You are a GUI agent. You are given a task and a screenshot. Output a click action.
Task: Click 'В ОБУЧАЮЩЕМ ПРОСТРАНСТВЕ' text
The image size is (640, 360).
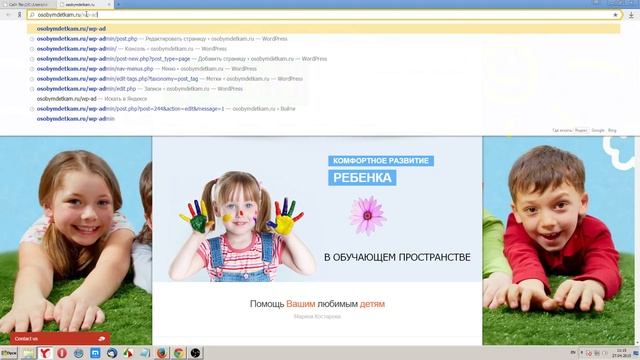(397, 257)
